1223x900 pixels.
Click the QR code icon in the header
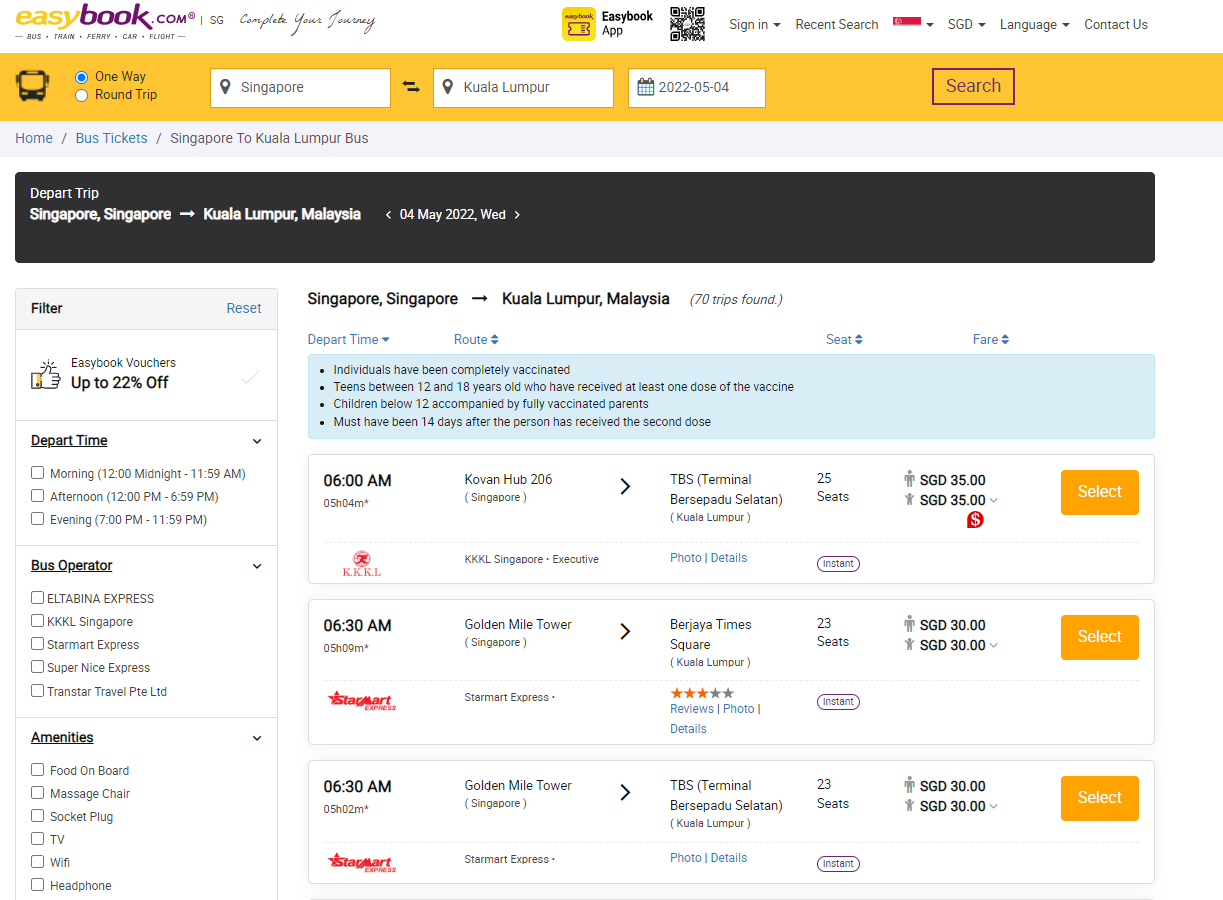[687, 23]
